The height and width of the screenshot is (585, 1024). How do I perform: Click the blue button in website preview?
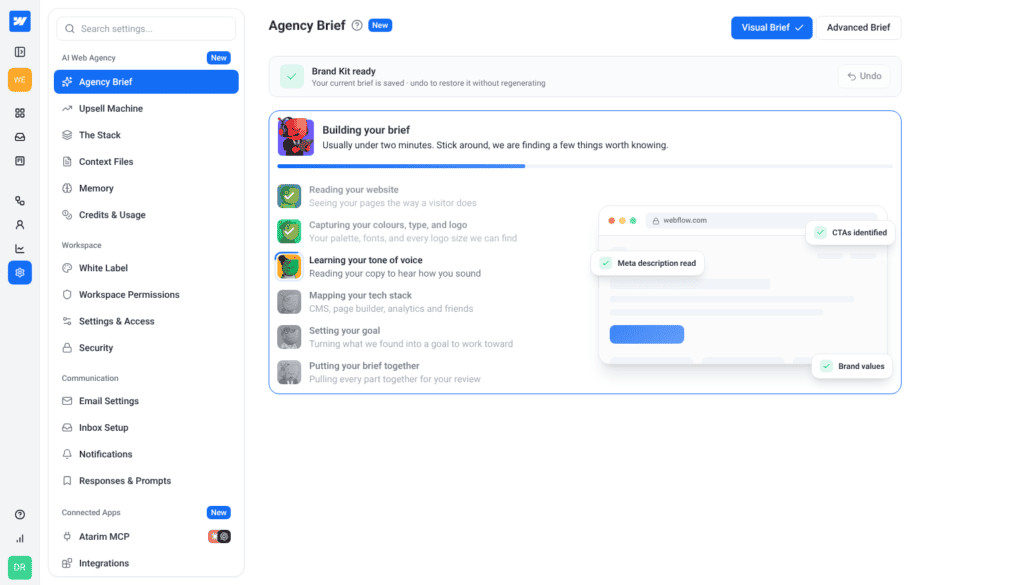[x=647, y=334]
